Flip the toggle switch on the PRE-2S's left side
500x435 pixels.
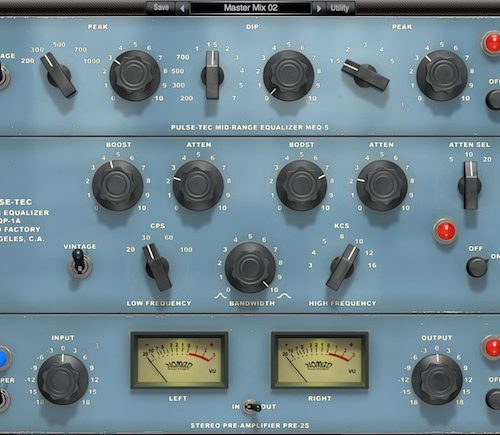(x=3, y=399)
